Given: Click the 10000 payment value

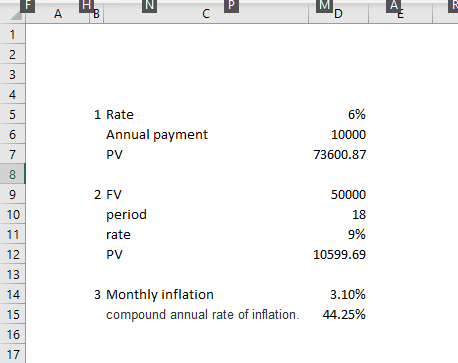Looking at the screenshot, I should (x=348, y=135).
